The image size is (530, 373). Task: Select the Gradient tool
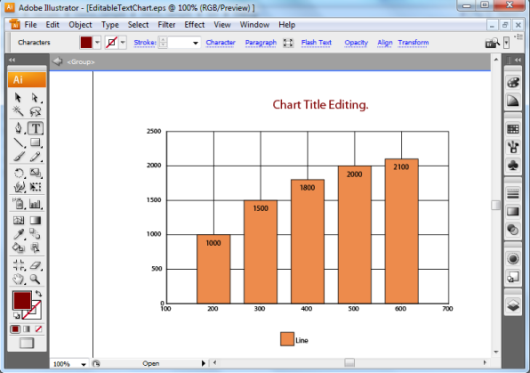tap(35, 220)
